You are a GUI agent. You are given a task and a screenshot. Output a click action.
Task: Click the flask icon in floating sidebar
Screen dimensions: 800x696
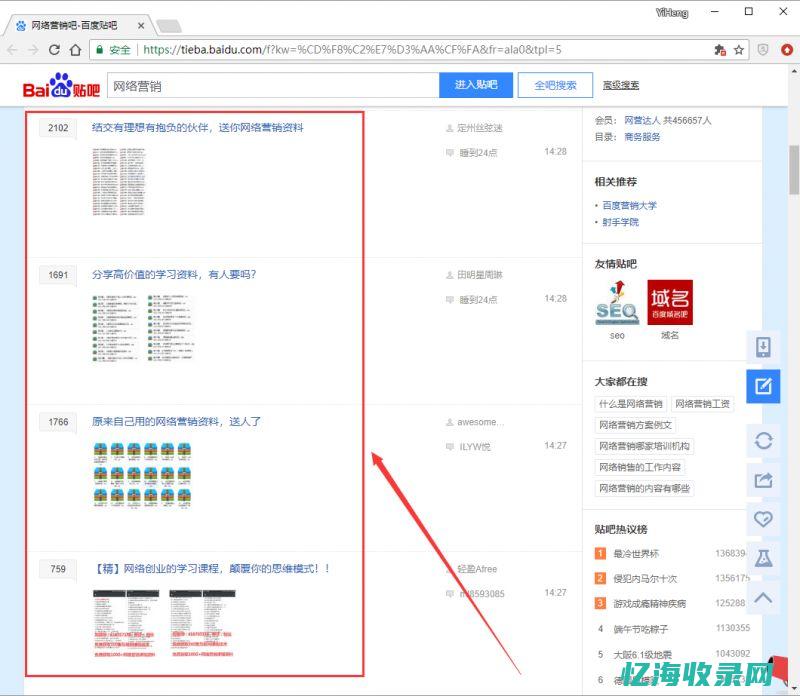[x=763, y=559]
